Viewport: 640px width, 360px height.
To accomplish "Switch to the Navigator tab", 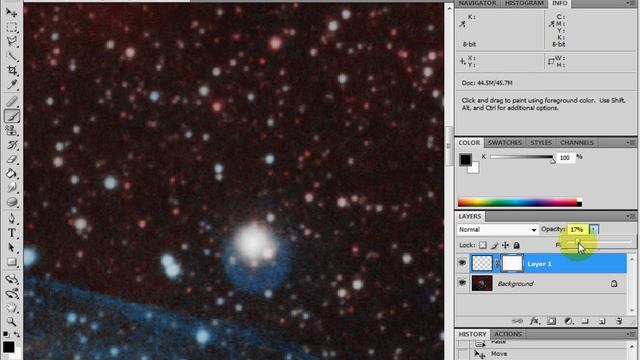I will 477,3.
